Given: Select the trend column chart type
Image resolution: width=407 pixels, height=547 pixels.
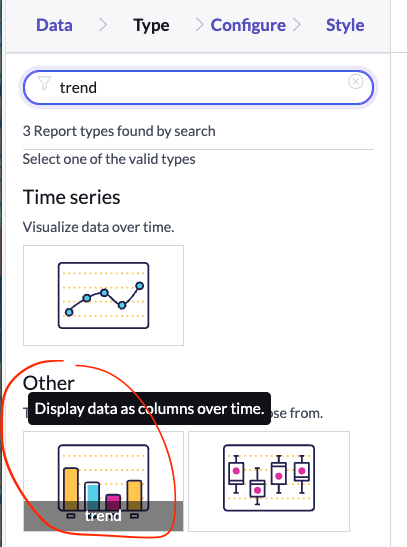Looking at the screenshot, I should 103,481.
